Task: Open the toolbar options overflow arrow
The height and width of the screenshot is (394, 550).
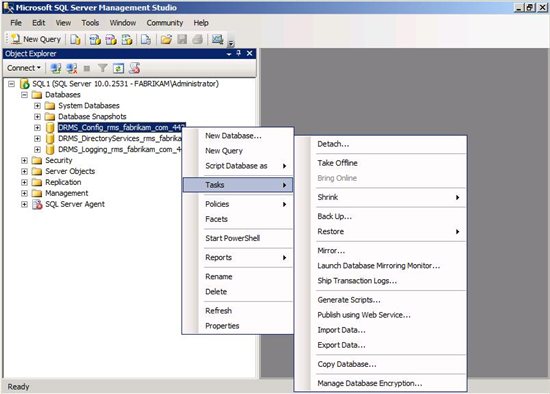Action: (x=230, y=44)
